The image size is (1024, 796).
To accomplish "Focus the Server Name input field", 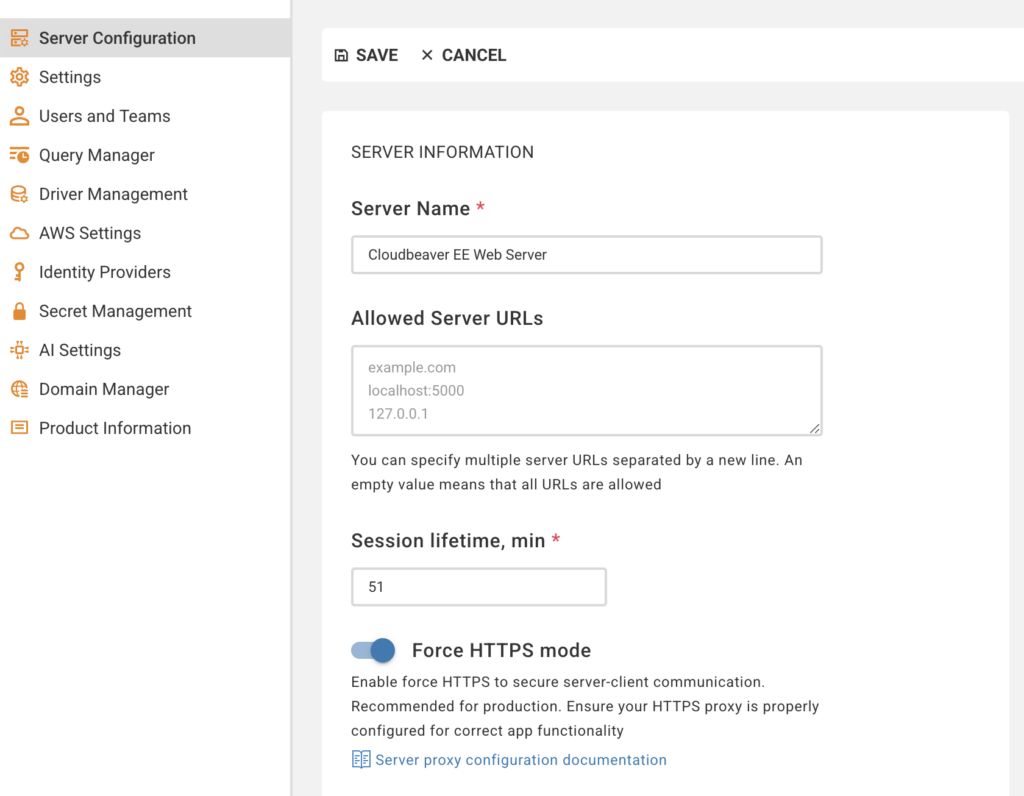I will point(586,255).
